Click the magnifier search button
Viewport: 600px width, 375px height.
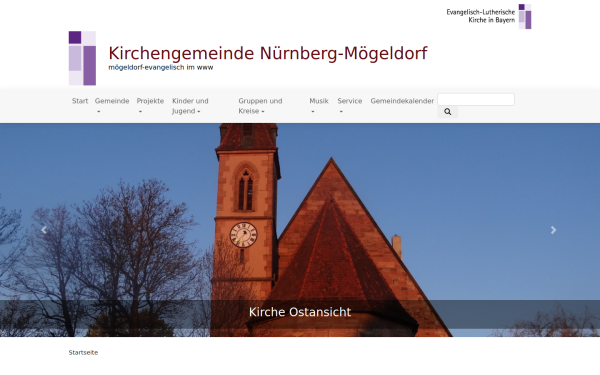(447, 112)
